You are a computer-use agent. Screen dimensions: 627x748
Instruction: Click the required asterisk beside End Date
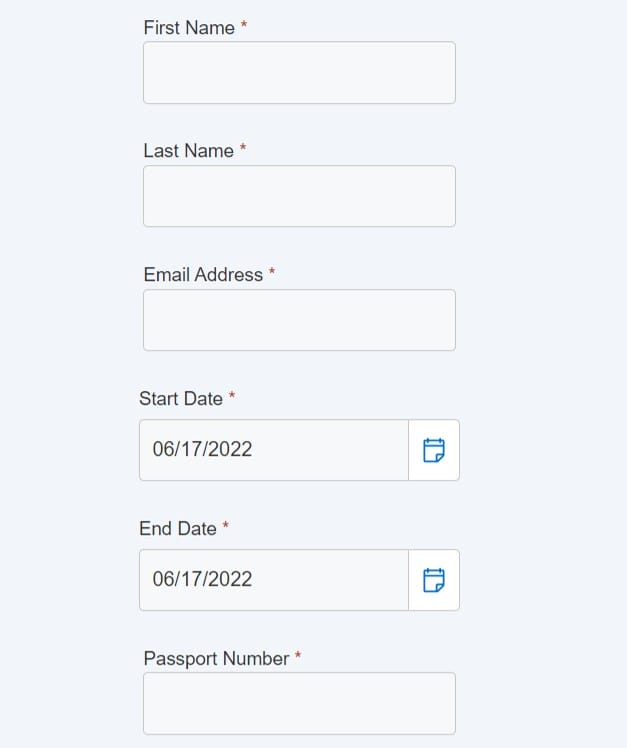(225, 525)
